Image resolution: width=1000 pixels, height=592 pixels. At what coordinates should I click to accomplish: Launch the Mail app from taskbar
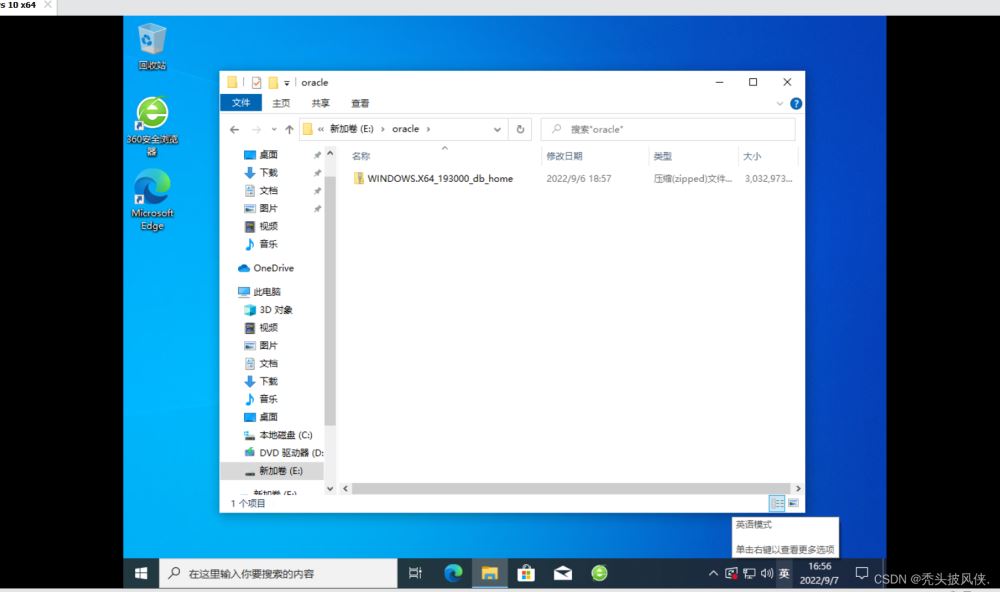point(563,573)
